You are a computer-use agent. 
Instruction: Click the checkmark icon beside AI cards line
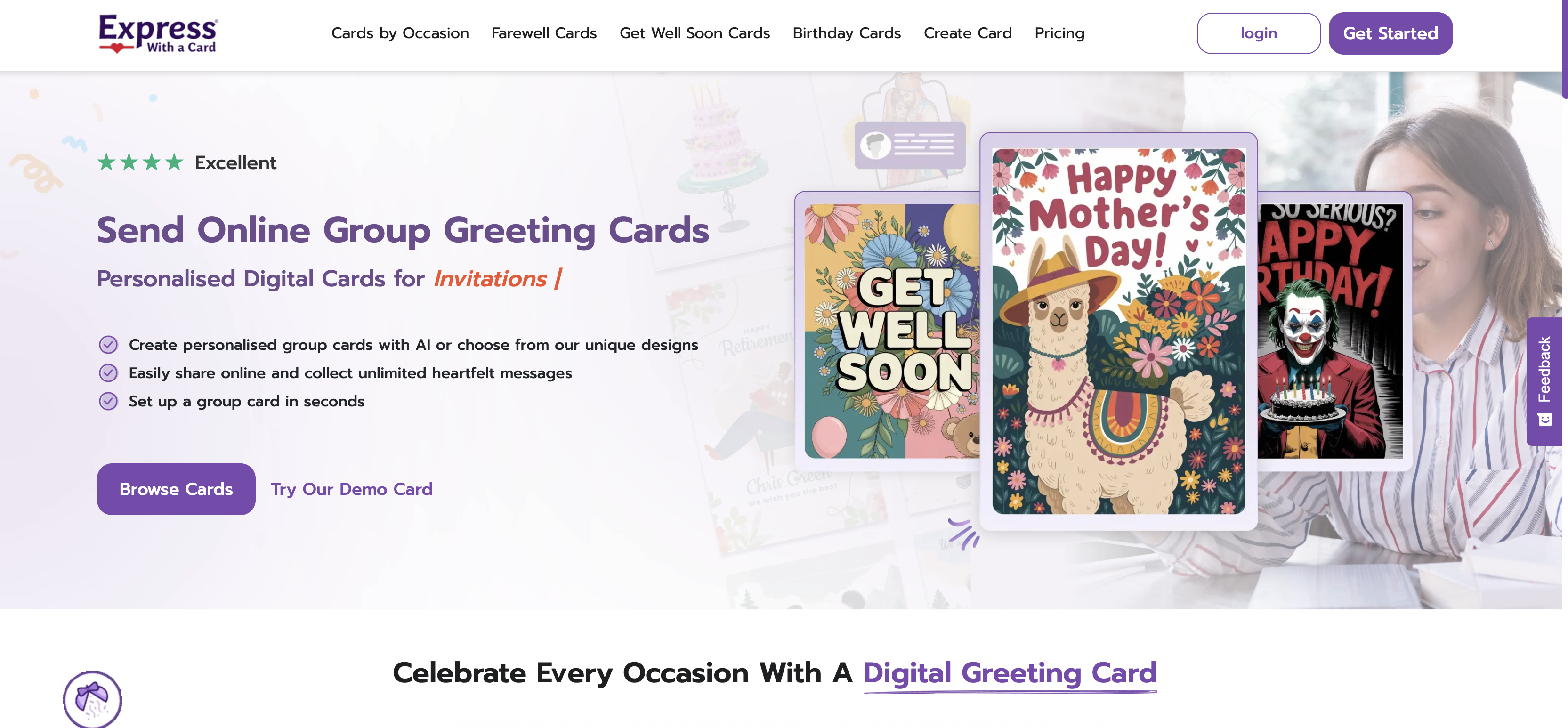(108, 345)
